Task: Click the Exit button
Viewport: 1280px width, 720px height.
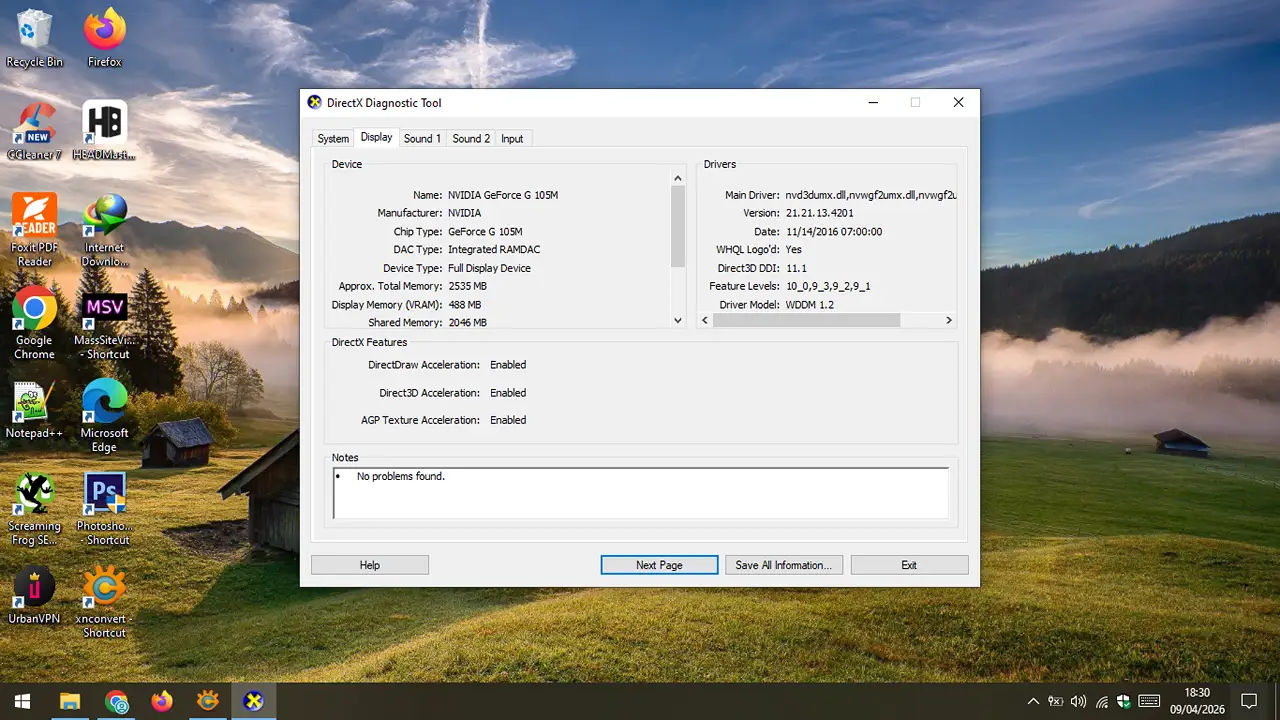Action: pos(909,565)
